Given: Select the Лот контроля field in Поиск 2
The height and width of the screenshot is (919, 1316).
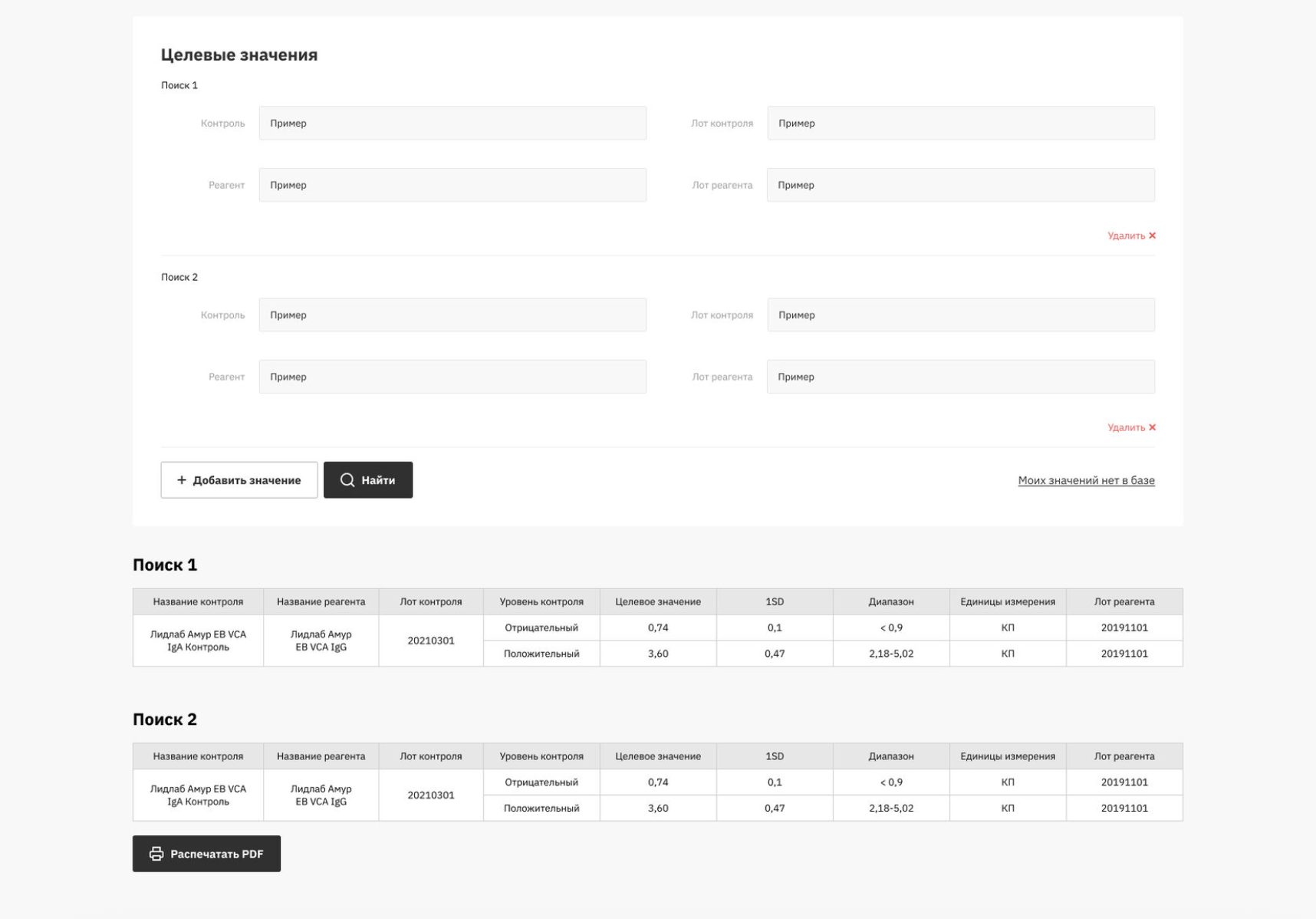Looking at the screenshot, I should tap(960, 315).
